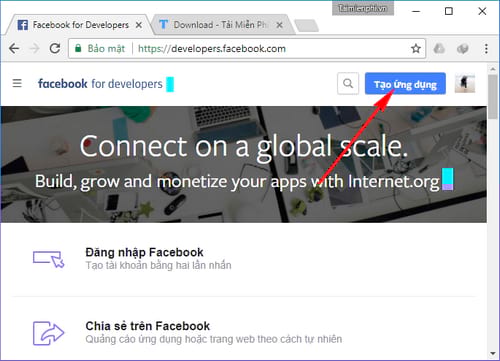Bookmark page with the star icon
Image resolution: width=500 pixels, height=361 pixels.
click(x=416, y=49)
